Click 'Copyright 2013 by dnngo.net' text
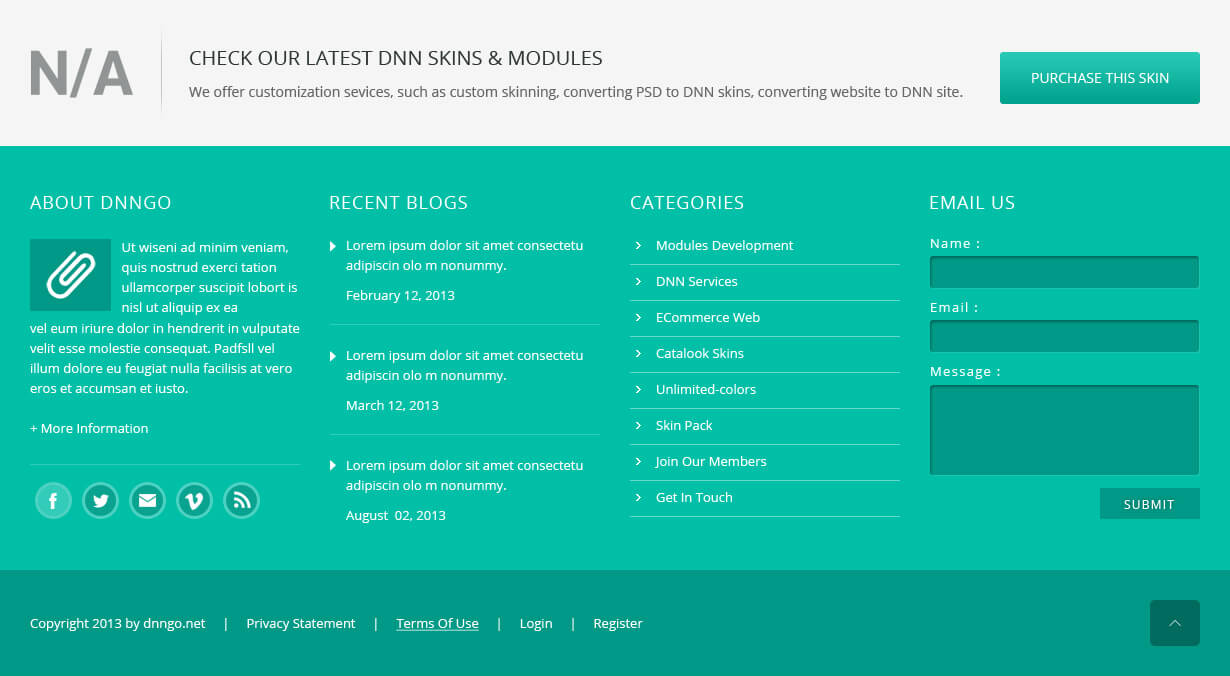The image size is (1230, 676). click(118, 623)
